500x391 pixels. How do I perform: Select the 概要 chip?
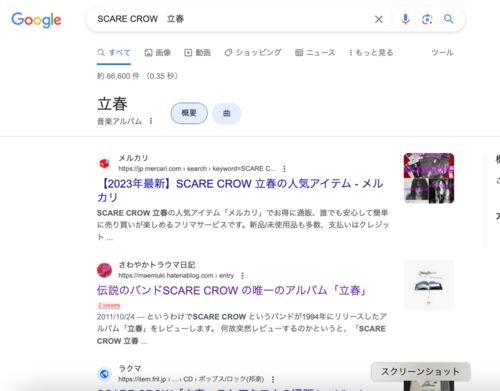[x=189, y=113]
